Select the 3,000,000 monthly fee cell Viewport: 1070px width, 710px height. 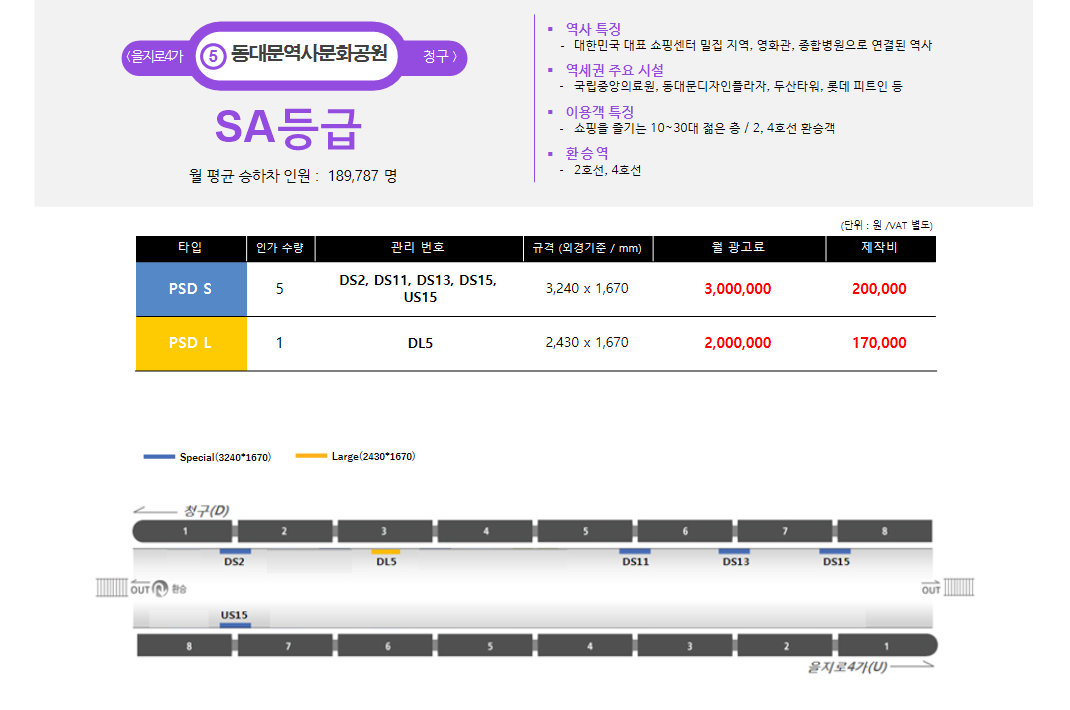click(738, 289)
